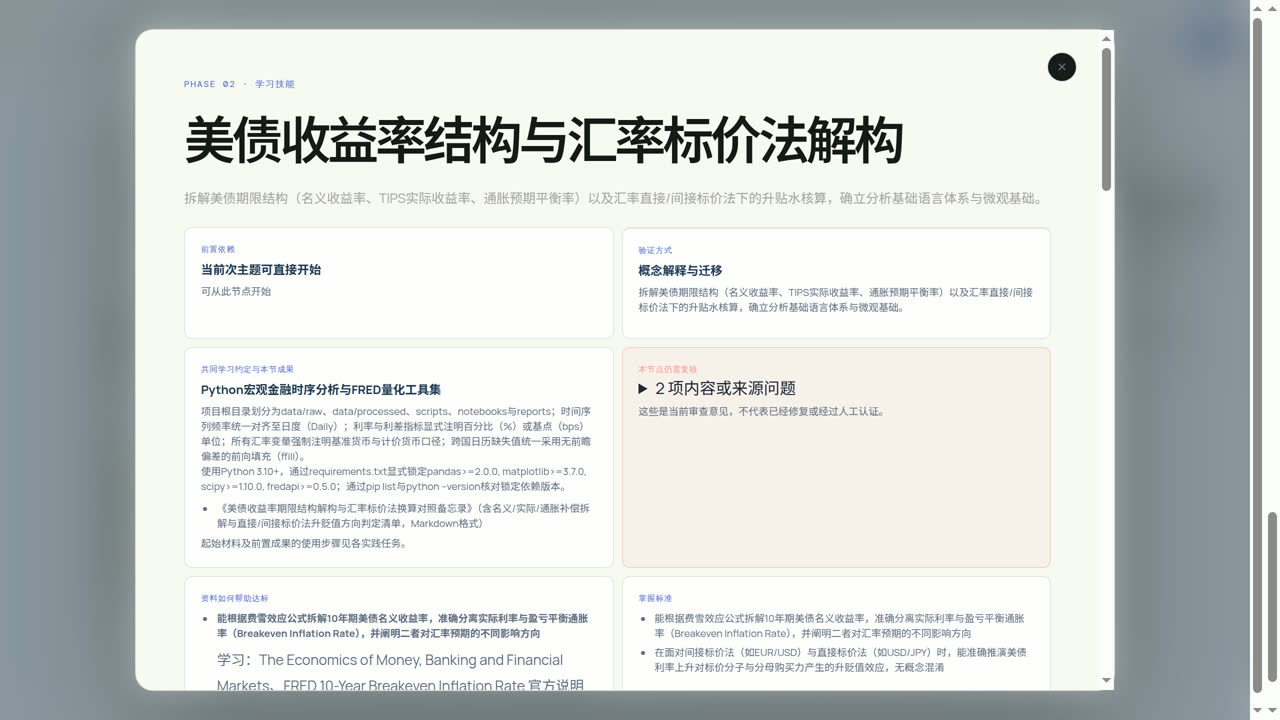1280x720 pixels.
Task: Click the 当前次主题可直接开始 heading
Action: tap(261, 270)
